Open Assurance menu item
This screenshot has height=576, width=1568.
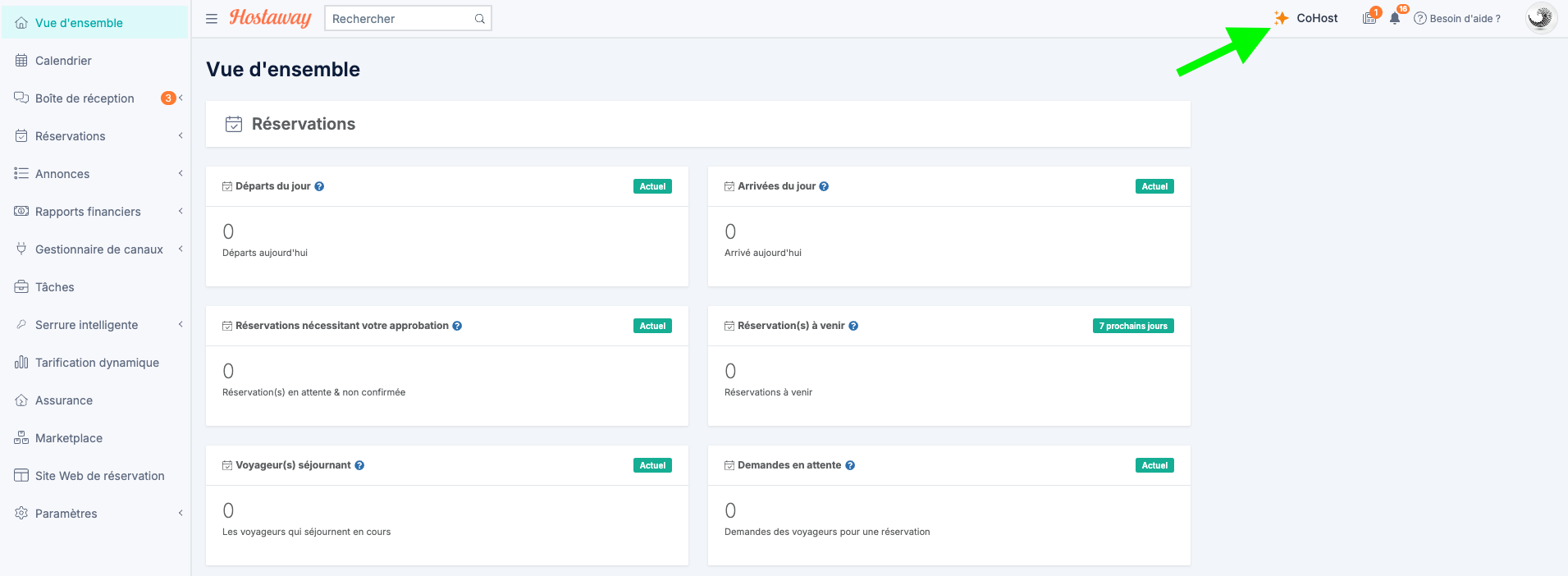pyautogui.click(x=95, y=400)
